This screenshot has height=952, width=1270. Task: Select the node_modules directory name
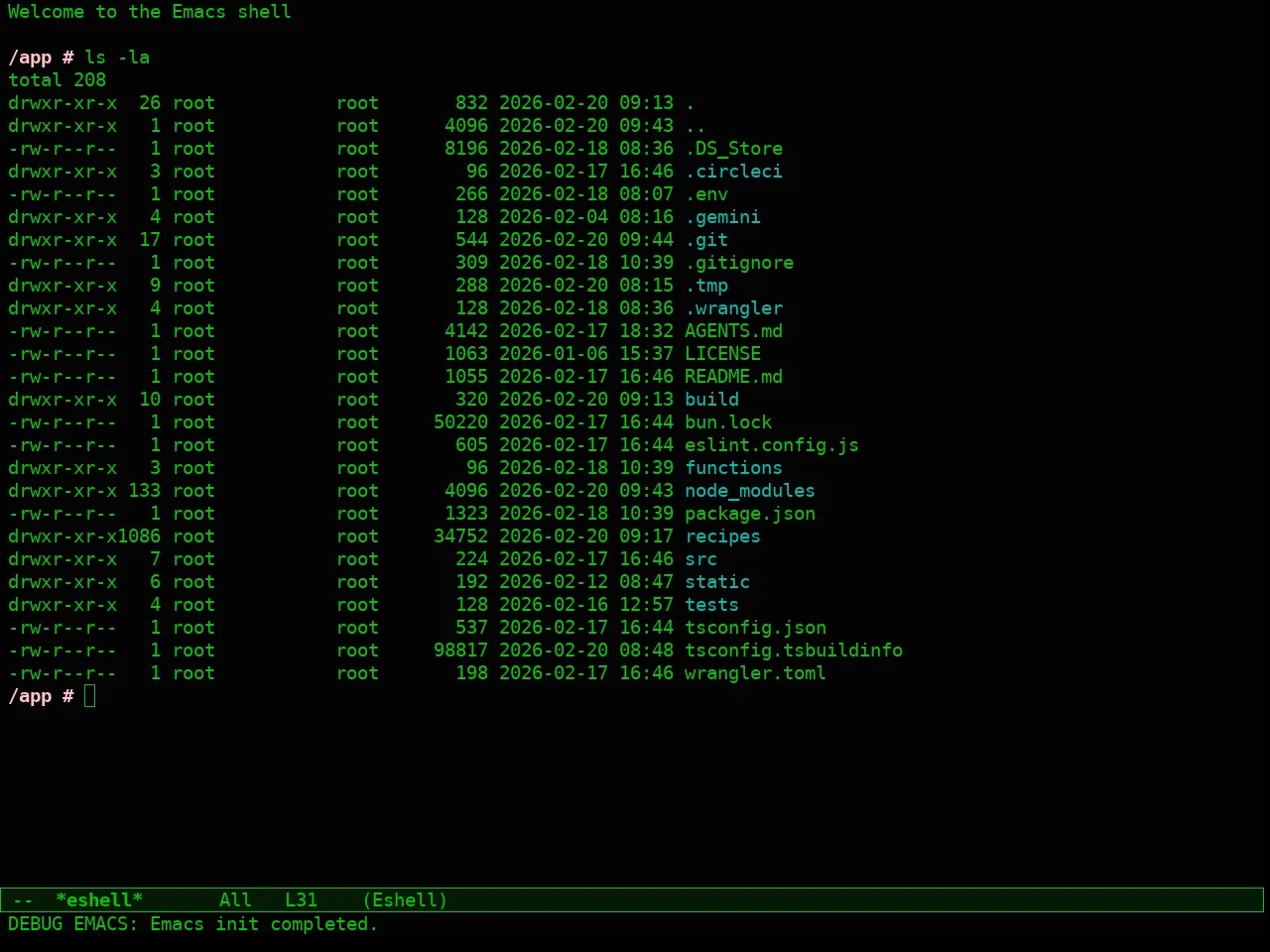pyautogui.click(x=750, y=491)
